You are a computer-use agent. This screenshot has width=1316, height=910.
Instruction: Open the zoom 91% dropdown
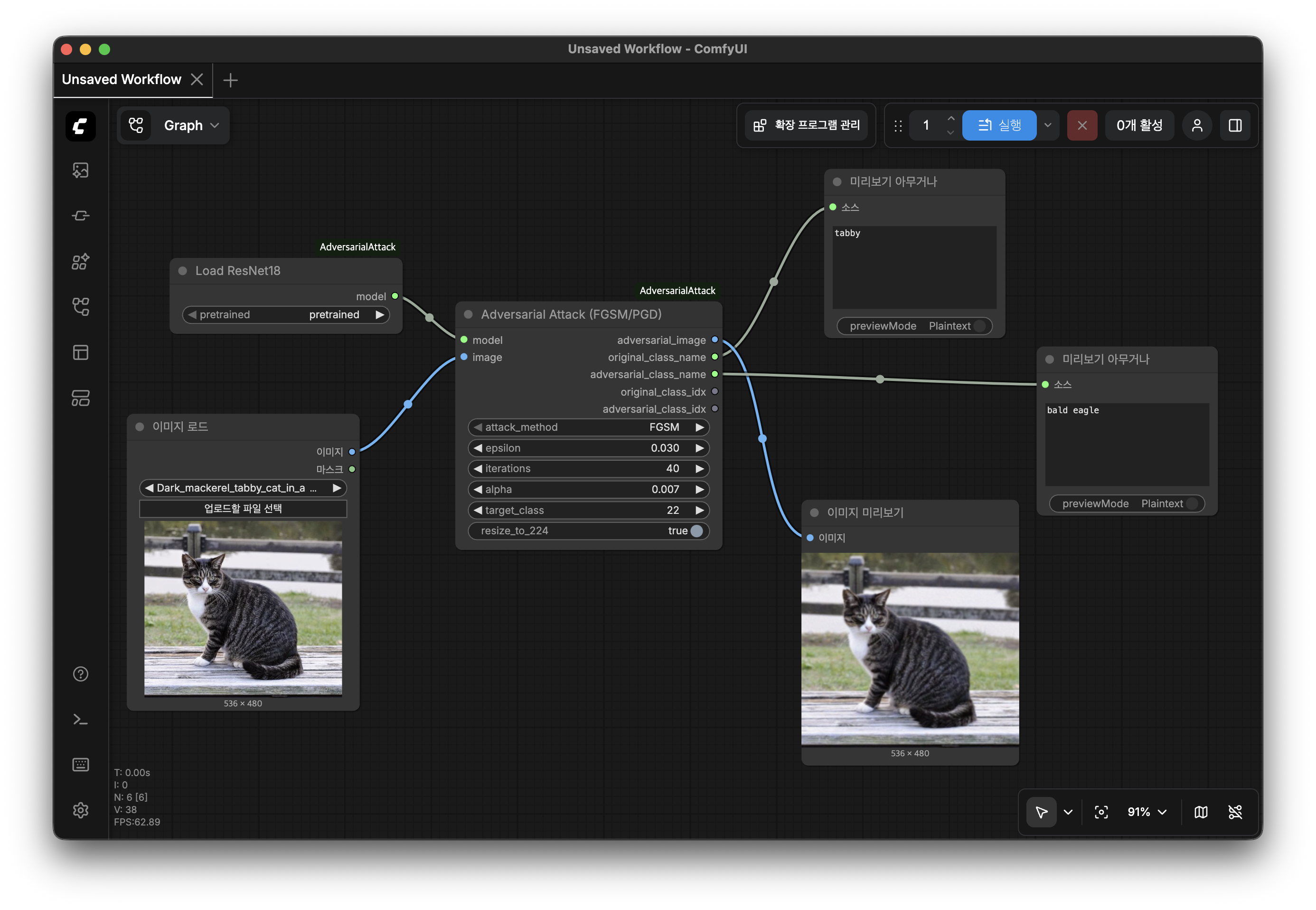(1147, 812)
